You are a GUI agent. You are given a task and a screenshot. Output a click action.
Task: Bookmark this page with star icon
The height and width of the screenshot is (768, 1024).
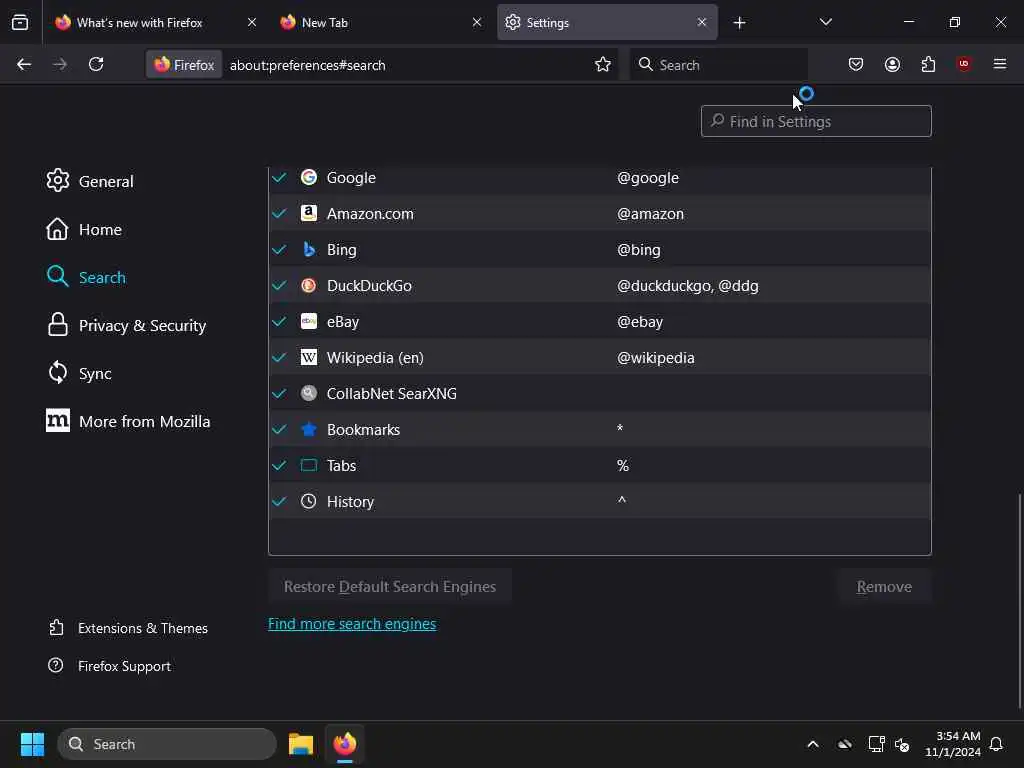[x=603, y=65]
